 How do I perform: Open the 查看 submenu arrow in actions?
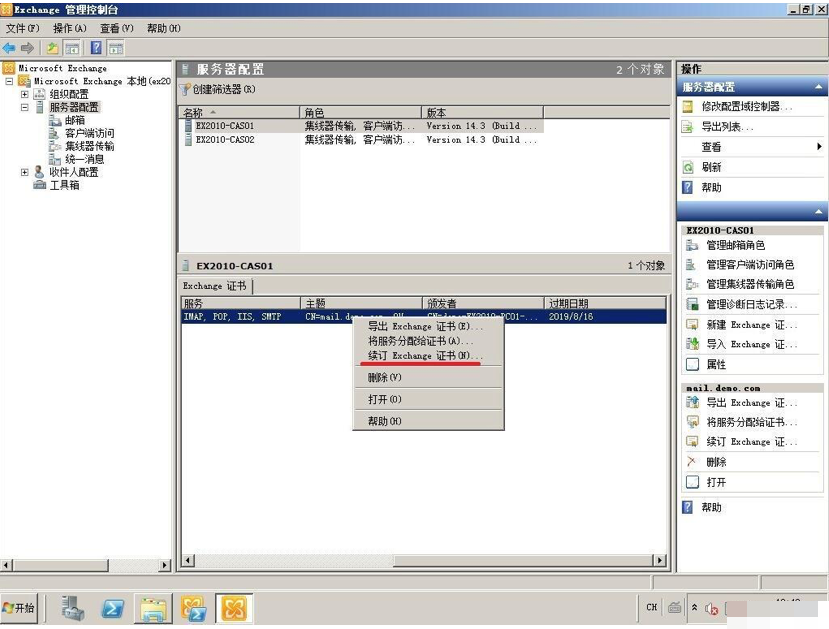(819, 146)
